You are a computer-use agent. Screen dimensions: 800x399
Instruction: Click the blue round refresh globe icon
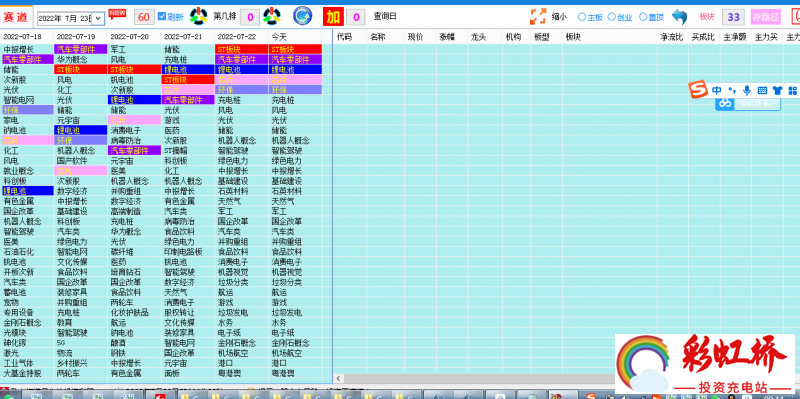click(303, 16)
